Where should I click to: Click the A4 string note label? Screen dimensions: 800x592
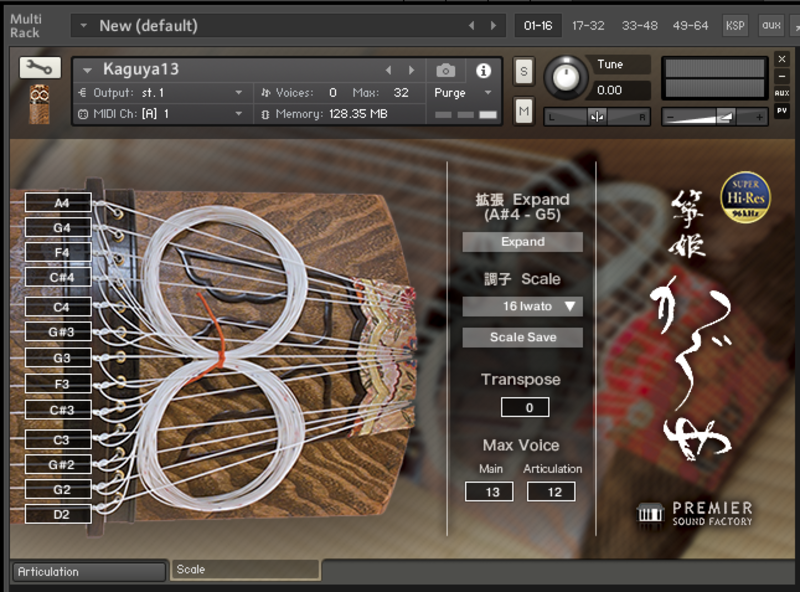coord(58,203)
